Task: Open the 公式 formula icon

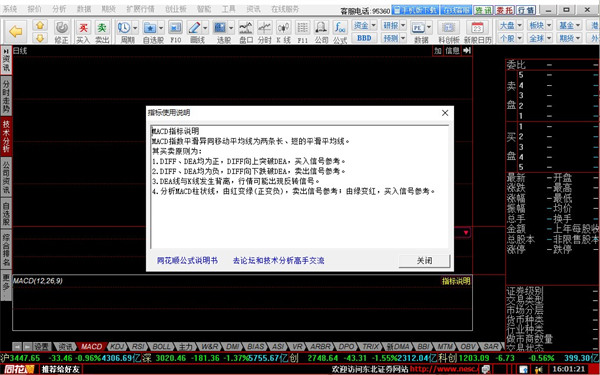Action: point(340,28)
